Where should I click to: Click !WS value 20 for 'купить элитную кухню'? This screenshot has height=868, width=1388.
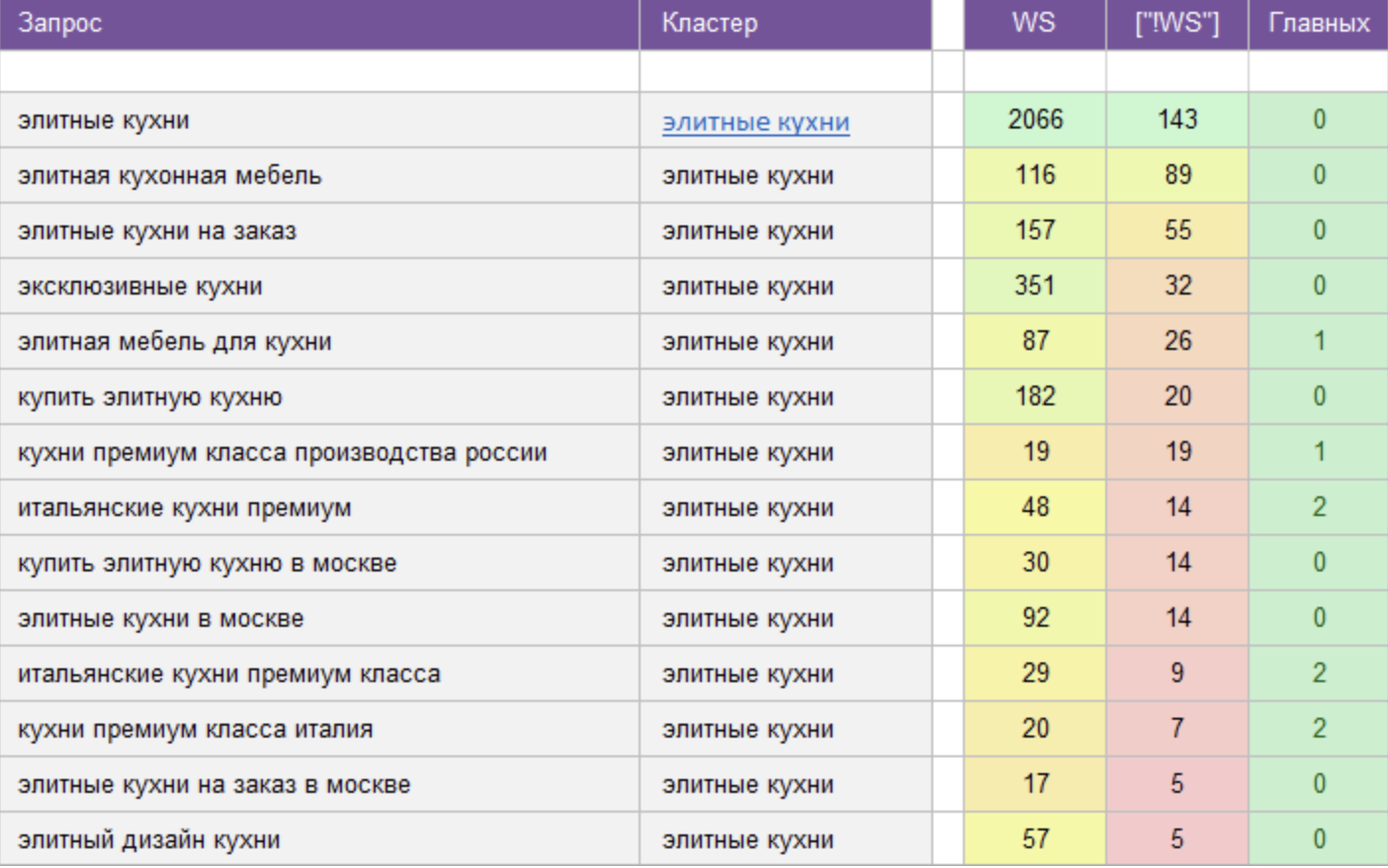click(1177, 397)
